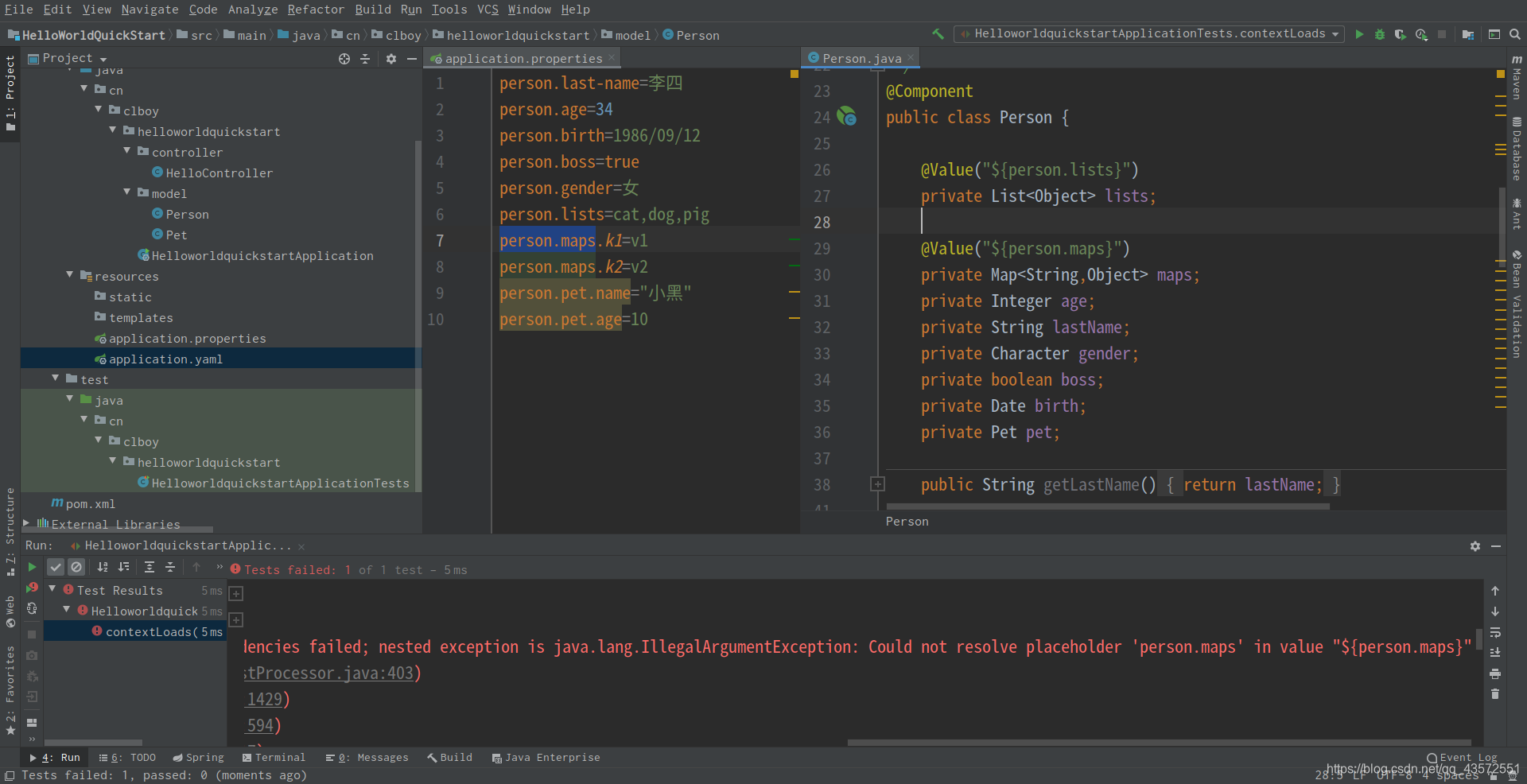Open the Event Log
This screenshot has height=784, width=1527.
coord(1462,758)
